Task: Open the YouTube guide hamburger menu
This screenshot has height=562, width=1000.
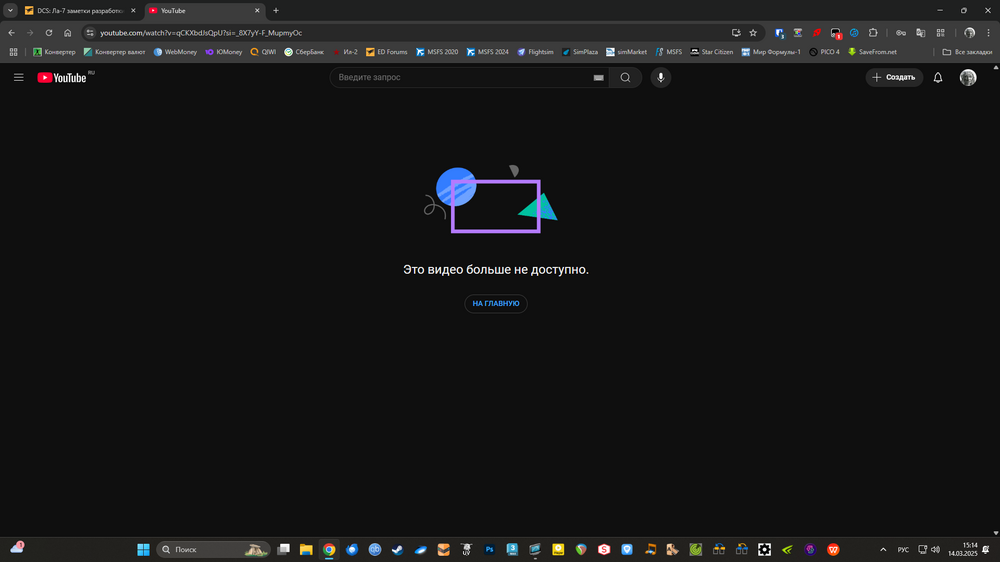Action: pyautogui.click(x=18, y=77)
